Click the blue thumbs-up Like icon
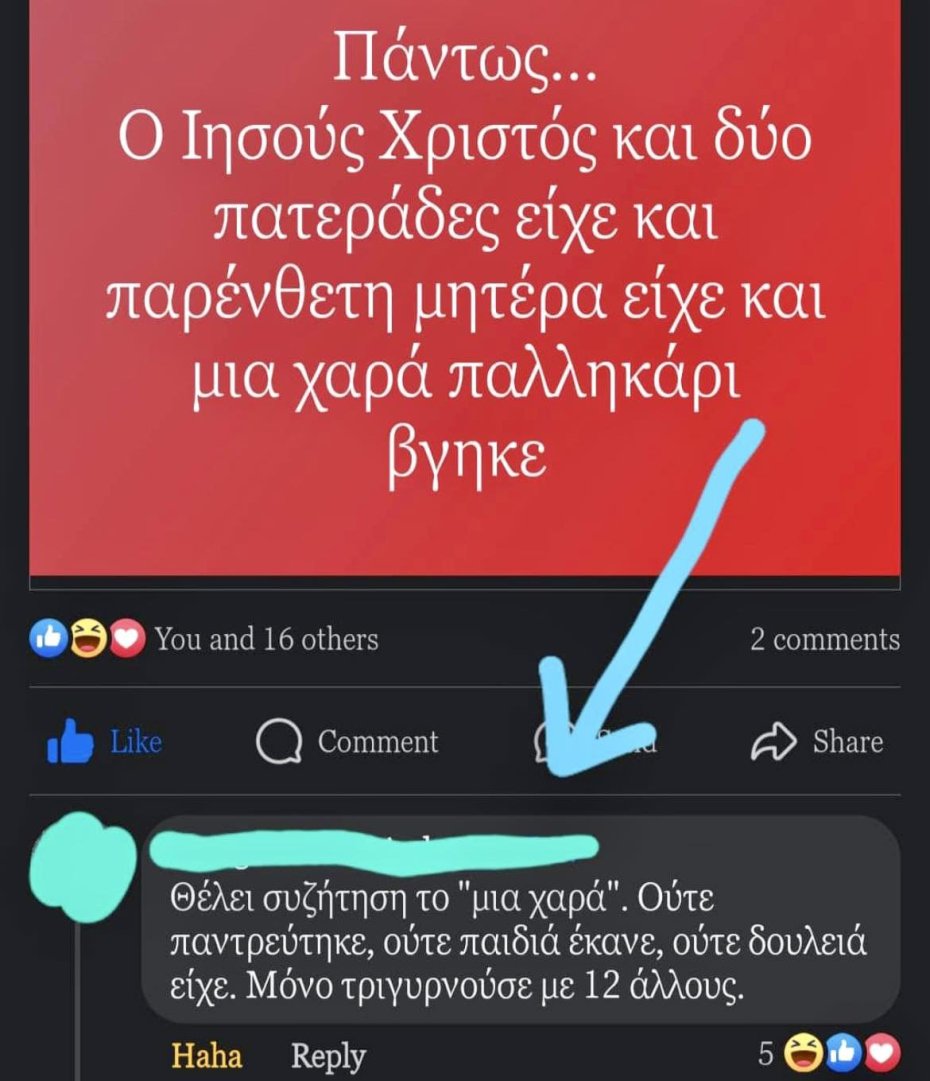This screenshot has height=1081, width=930. point(70,741)
